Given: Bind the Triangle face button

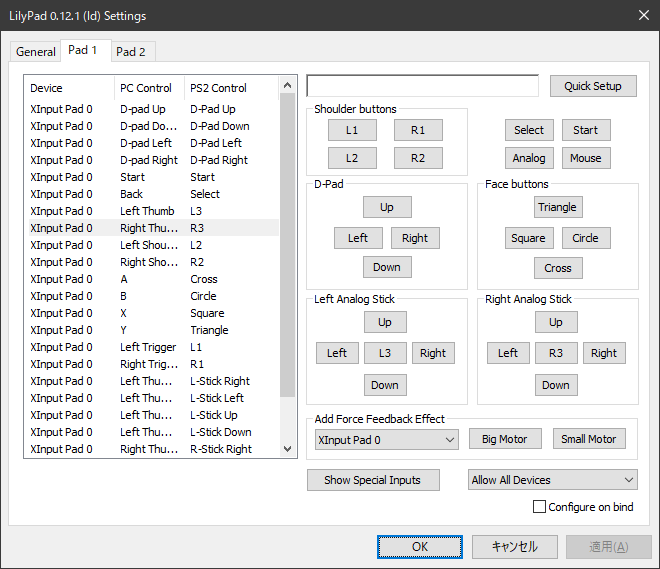Looking at the screenshot, I should point(558,207).
